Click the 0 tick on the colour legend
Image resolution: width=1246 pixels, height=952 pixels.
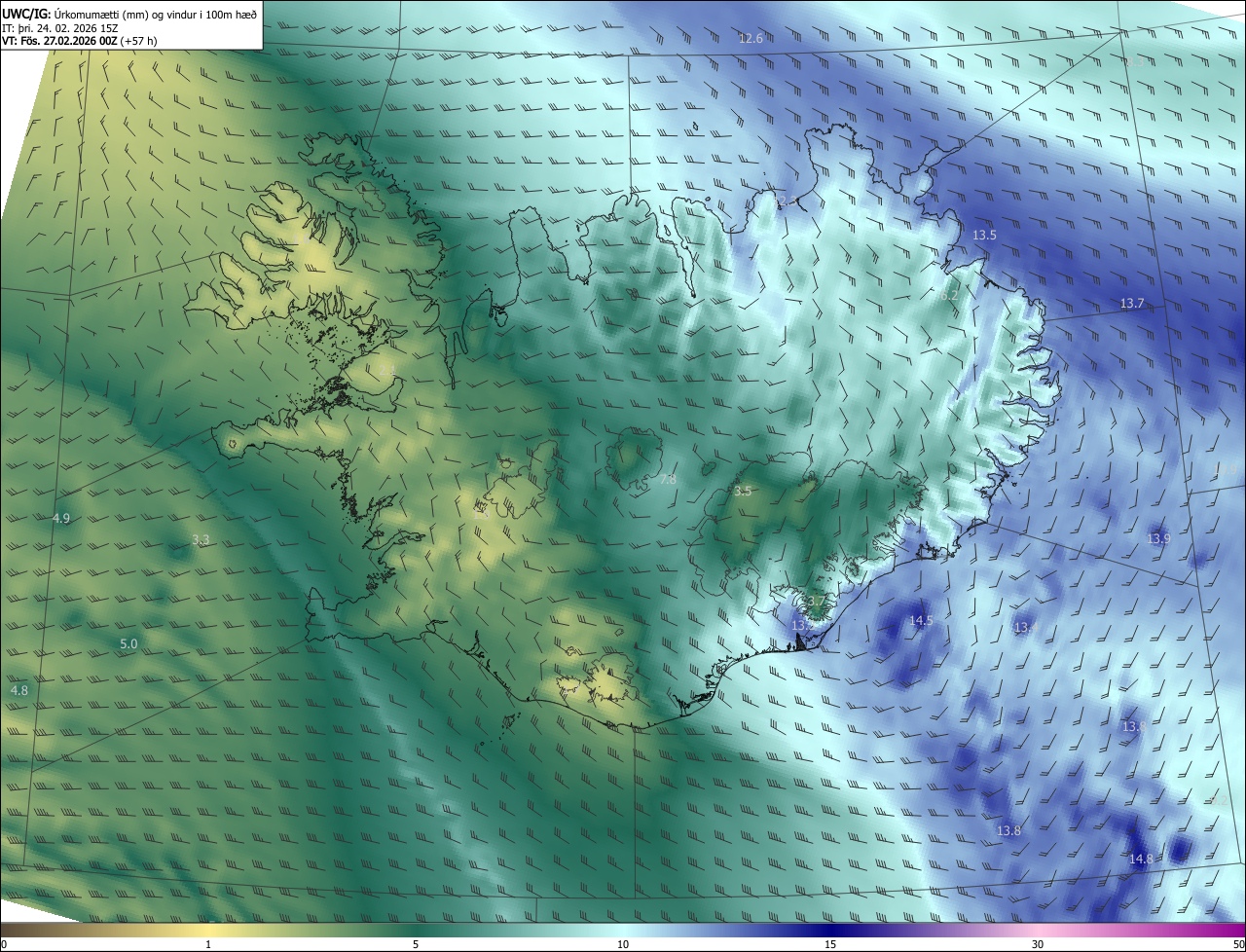tap(4, 945)
